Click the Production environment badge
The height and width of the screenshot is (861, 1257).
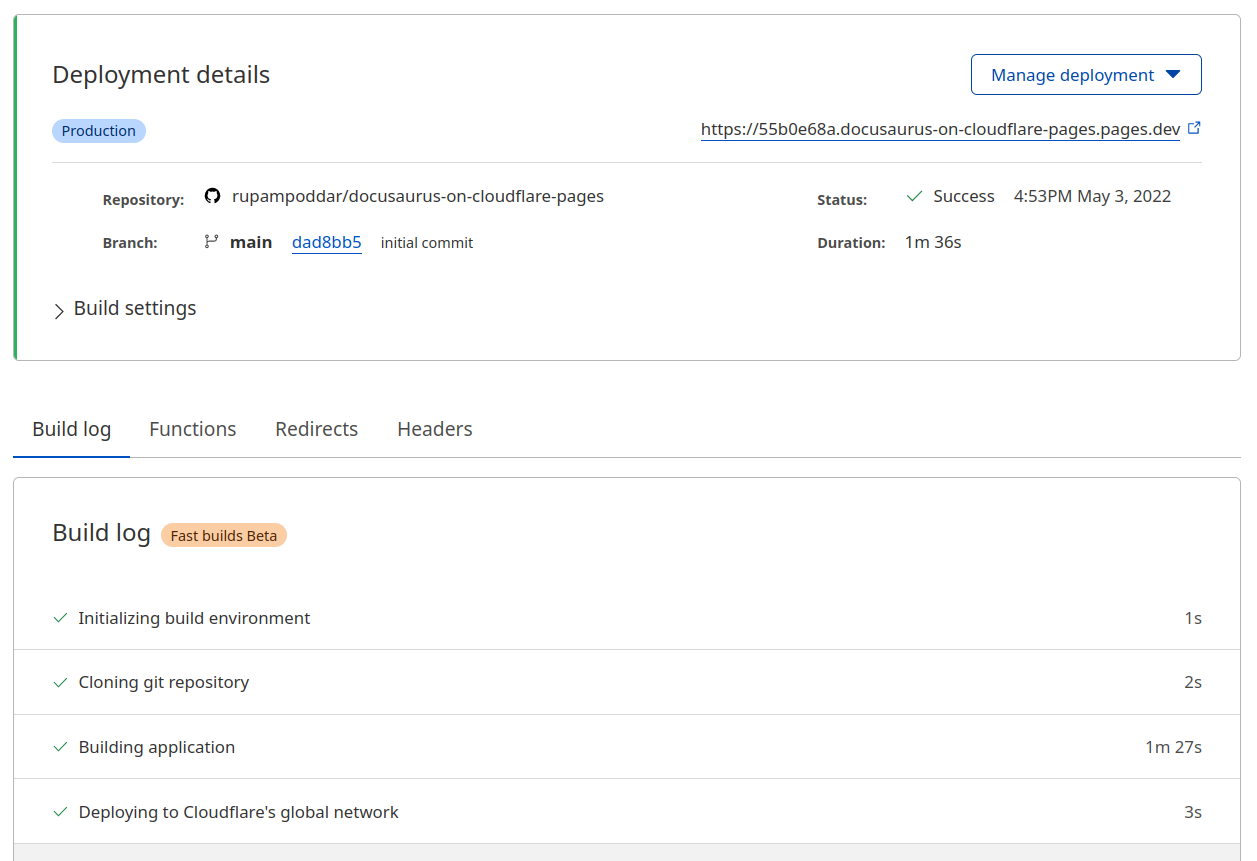click(x=98, y=131)
